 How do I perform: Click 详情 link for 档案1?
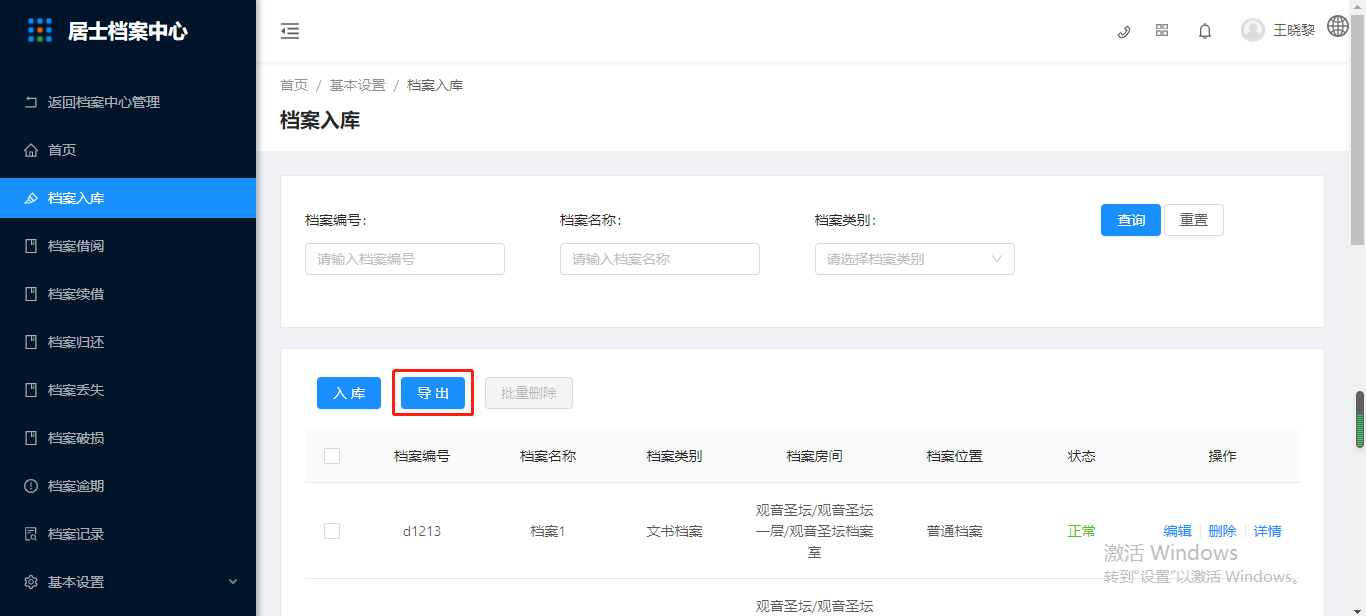pyautogui.click(x=1268, y=531)
